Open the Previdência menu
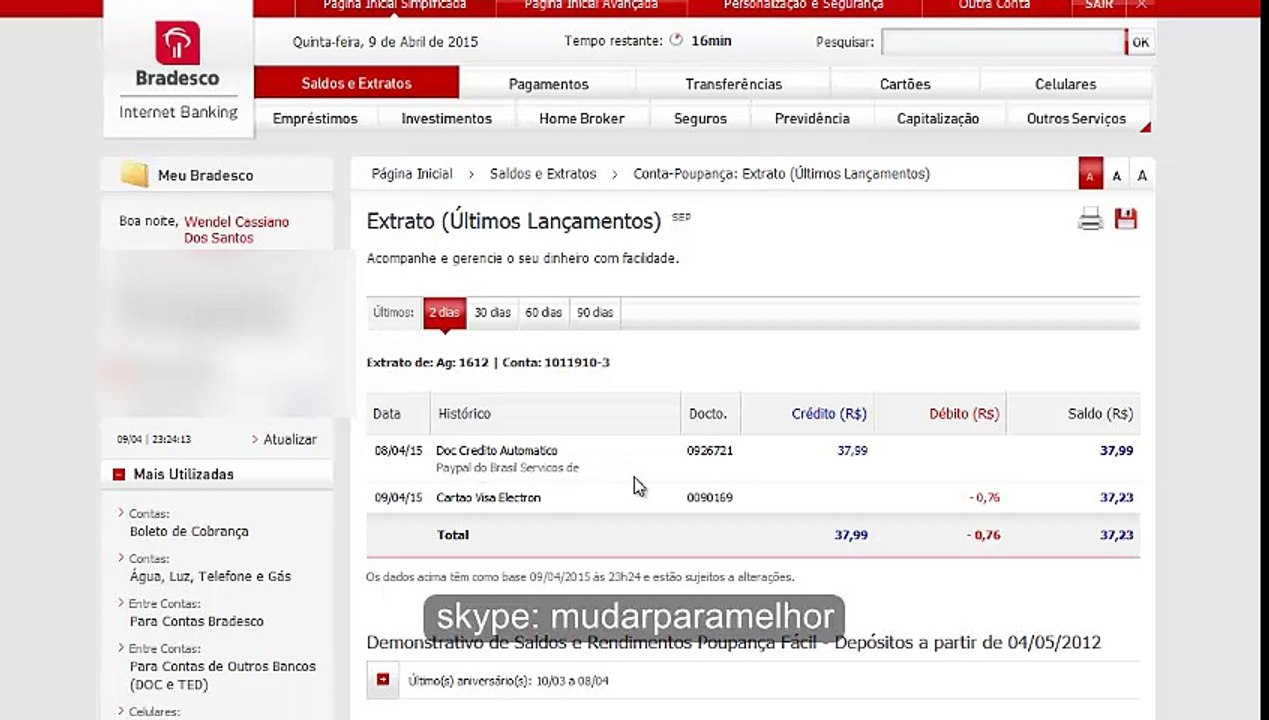This screenshot has height=720, width=1269. 812,118
